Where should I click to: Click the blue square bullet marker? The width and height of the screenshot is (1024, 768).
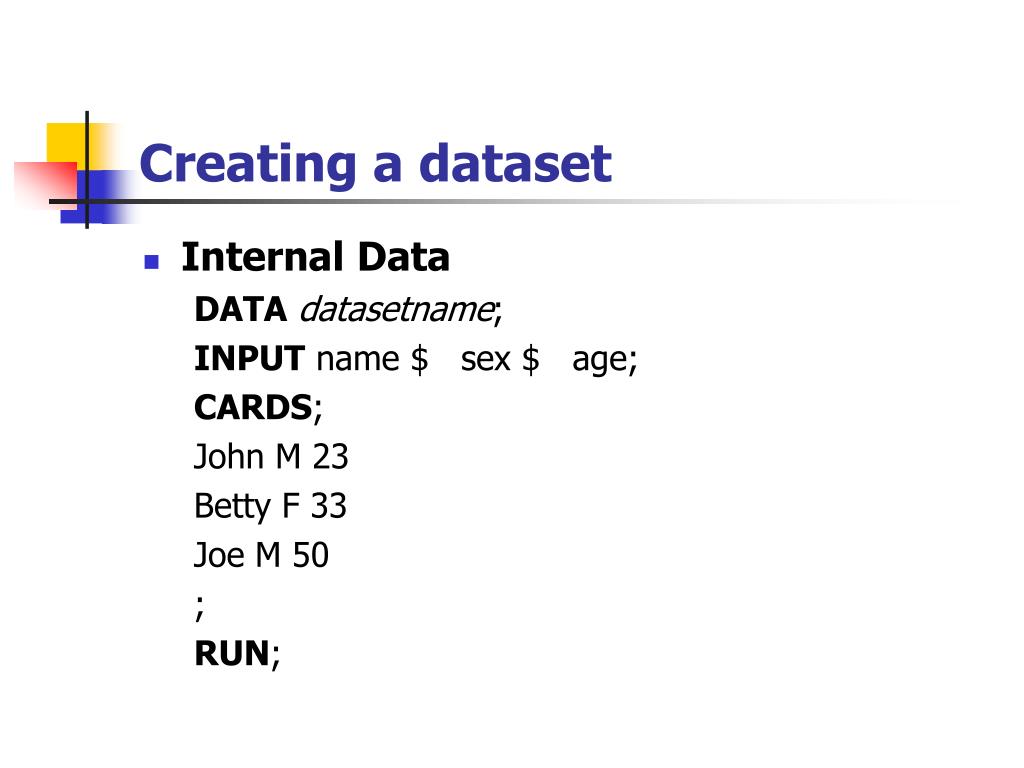click(x=152, y=262)
